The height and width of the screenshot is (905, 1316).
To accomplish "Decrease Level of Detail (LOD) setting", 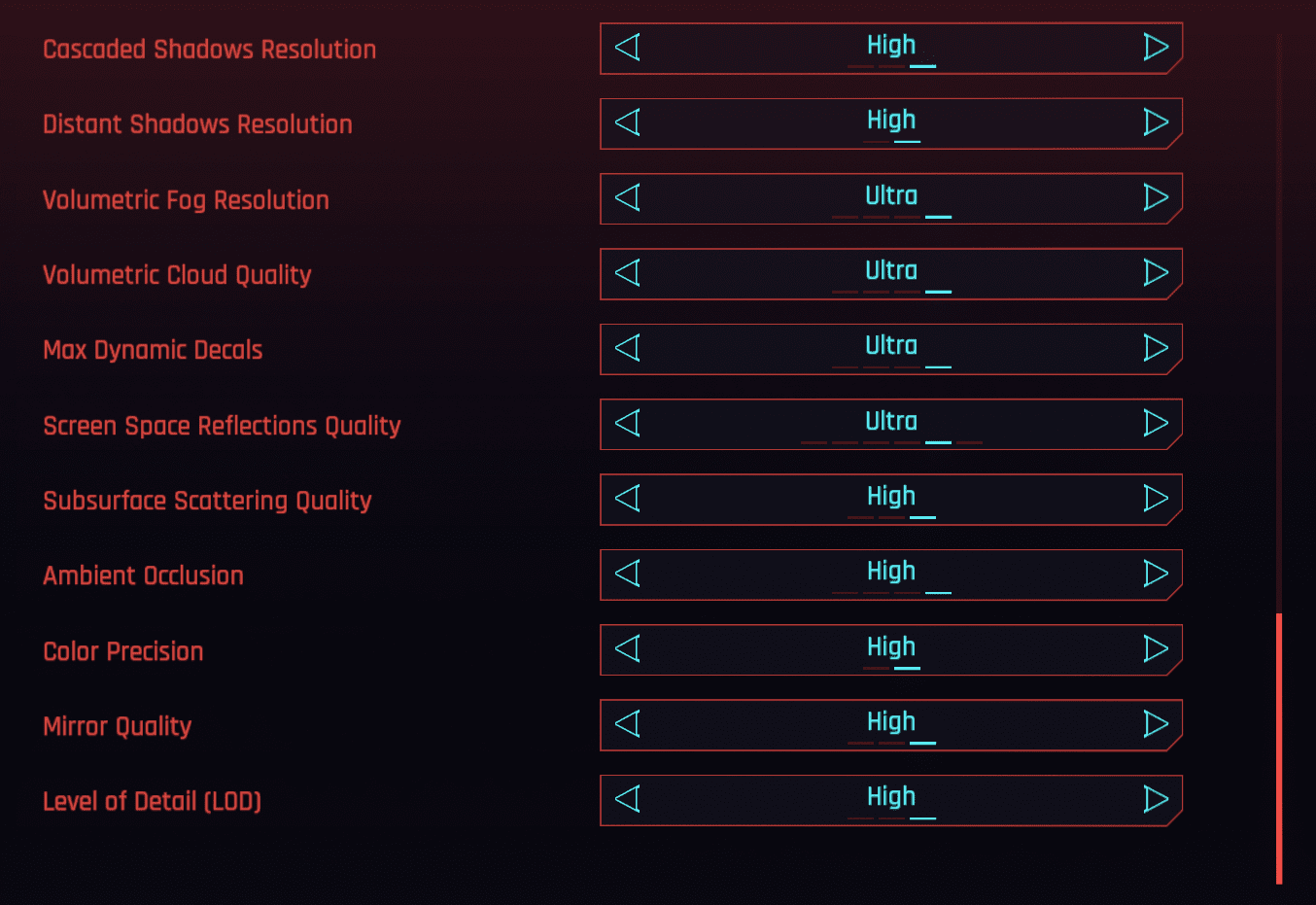I will (628, 799).
